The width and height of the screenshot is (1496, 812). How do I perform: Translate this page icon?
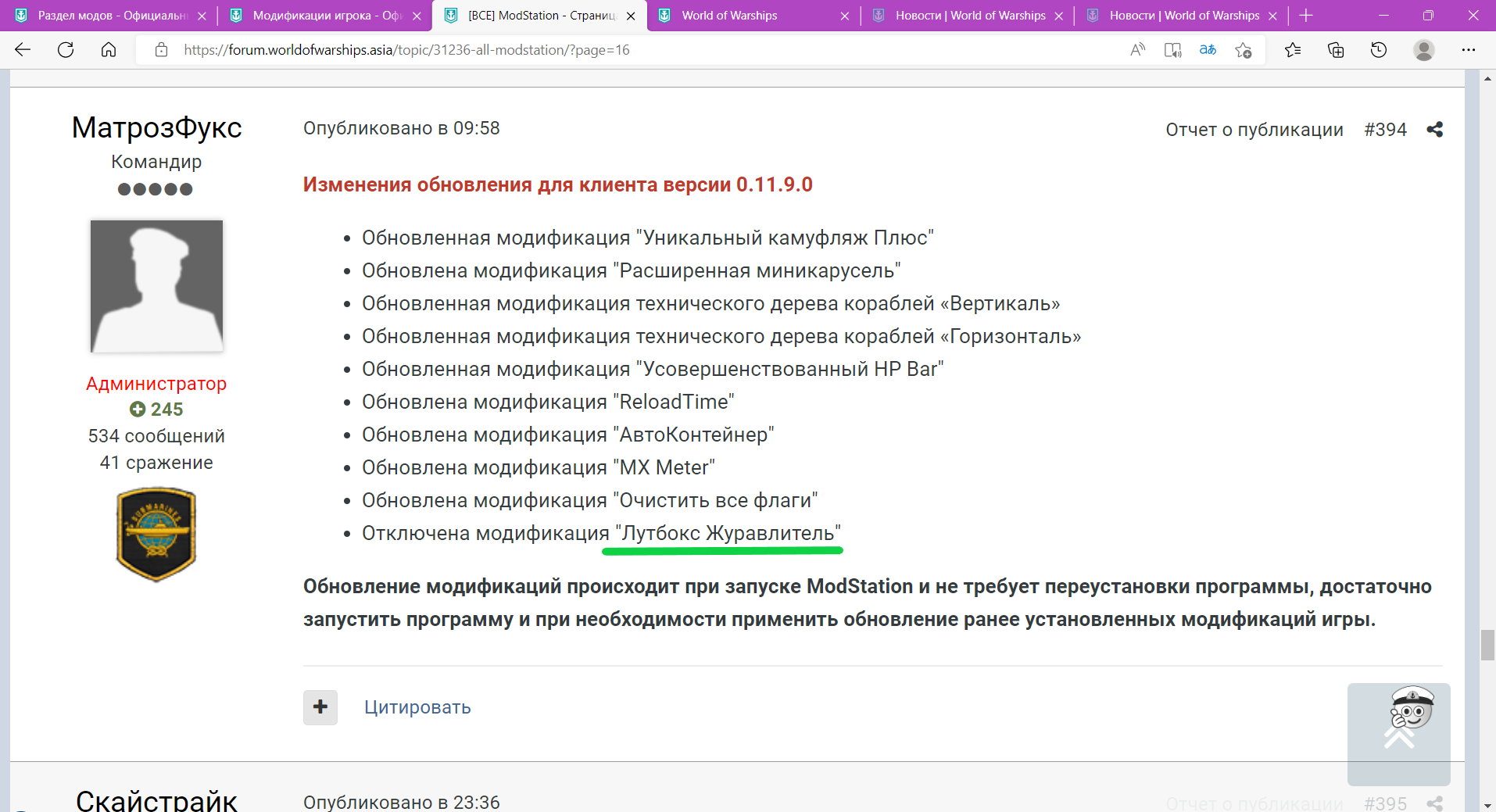[1208, 50]
